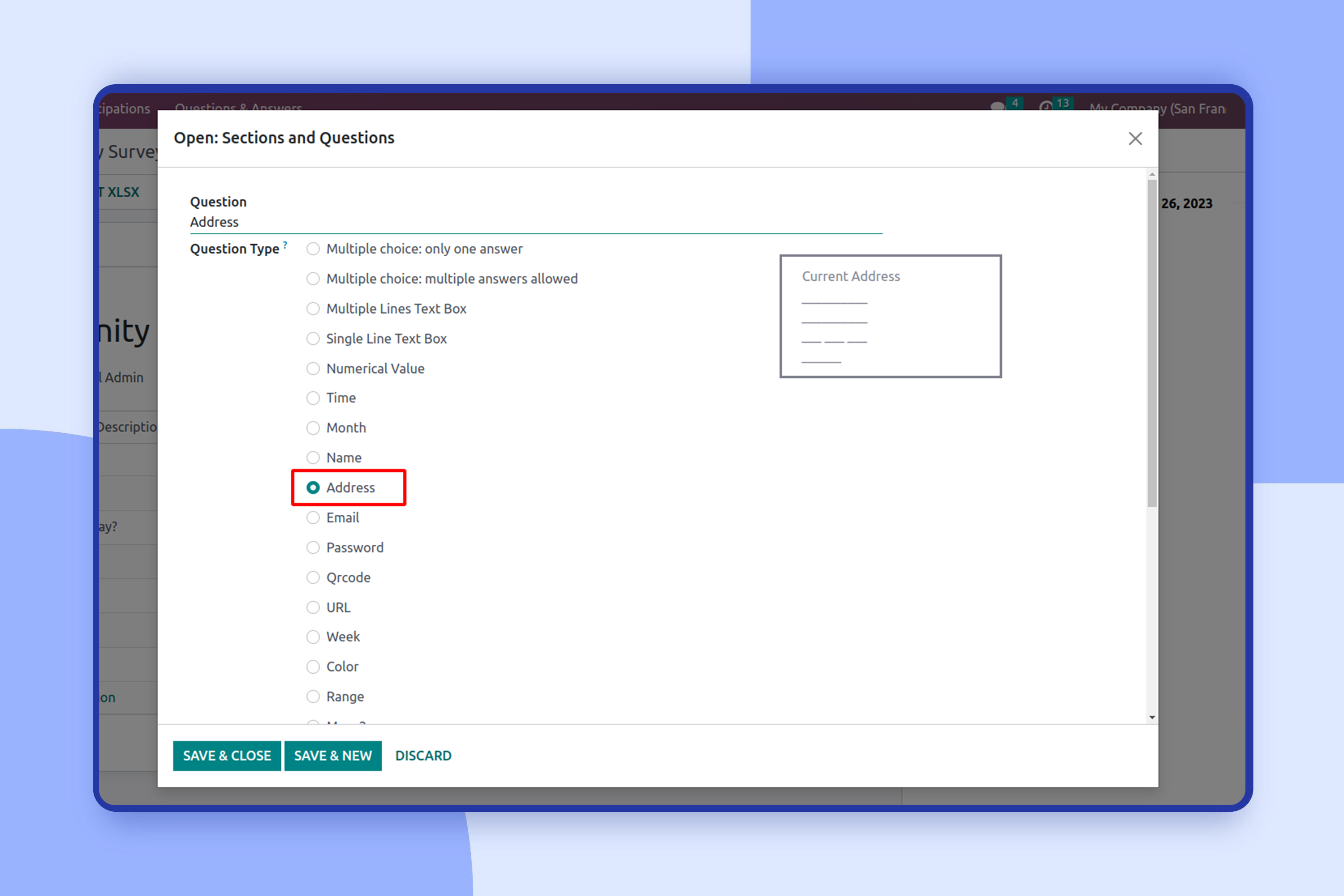
Task: Click the dialog's vertical scrollbar thumb
Action: point(1152,343)
